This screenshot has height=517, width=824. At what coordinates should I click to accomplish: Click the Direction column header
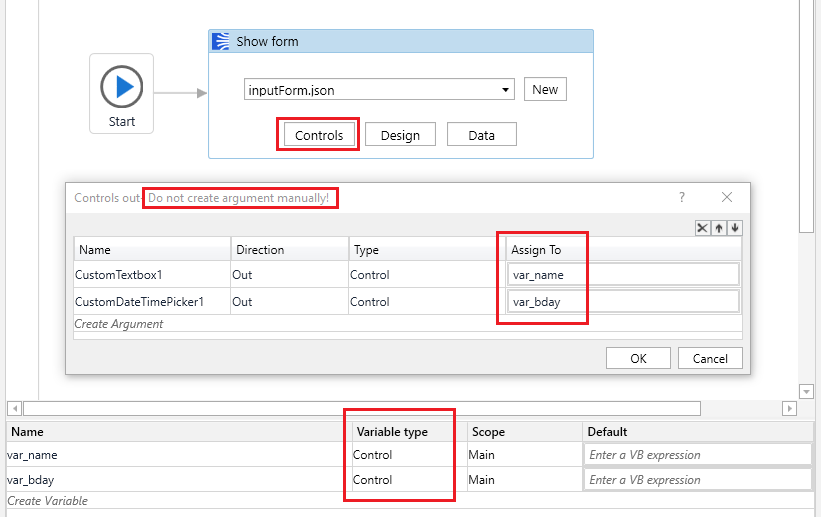[290, 250]
